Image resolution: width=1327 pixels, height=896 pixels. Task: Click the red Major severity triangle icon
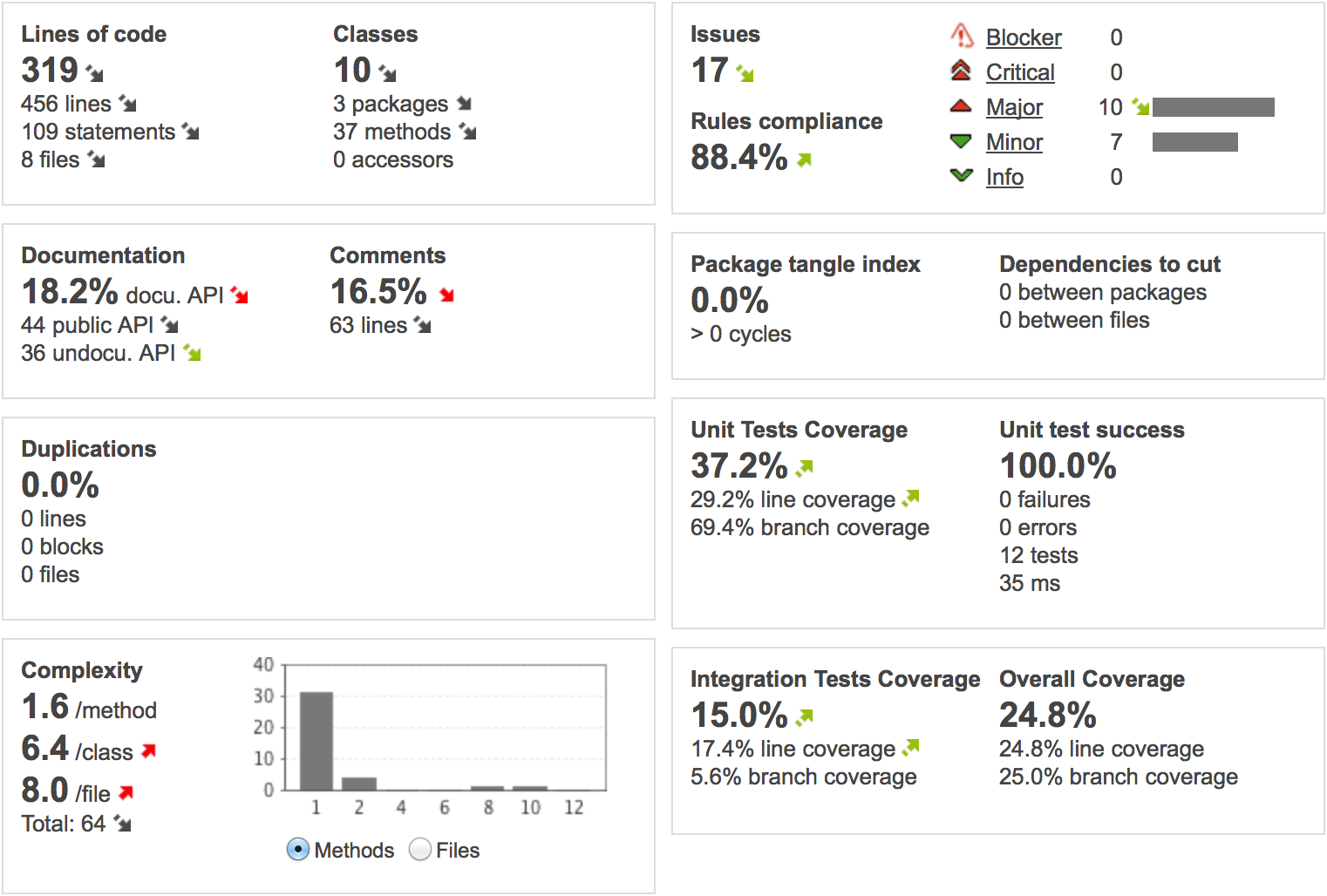pyautogui.click(x=961, y=106)
